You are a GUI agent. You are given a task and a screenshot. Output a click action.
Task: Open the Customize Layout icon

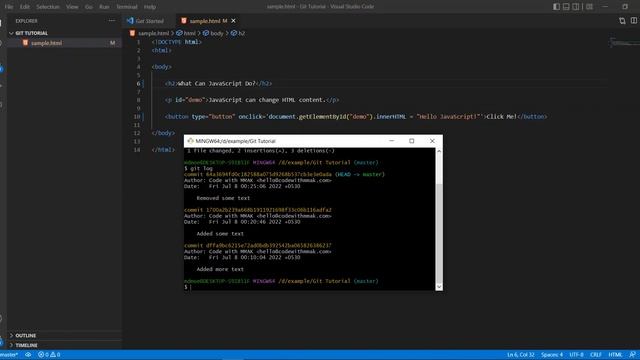(589, 7)
